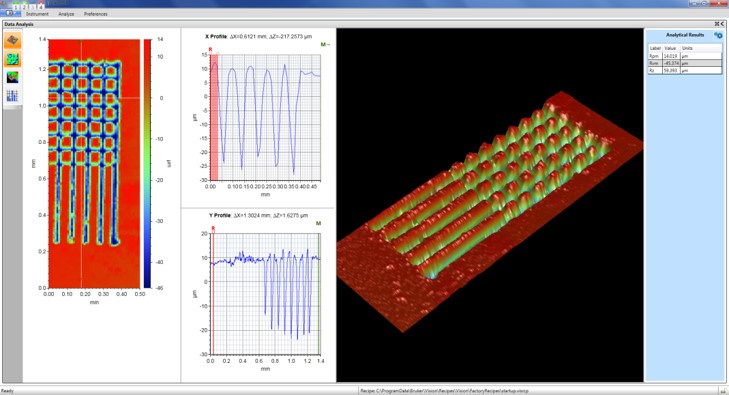This screenshot has height=395, width=729.
Task: Select the 3D surface view icon in sidebar
Action: pyautogui.click(x=13, y=40)
